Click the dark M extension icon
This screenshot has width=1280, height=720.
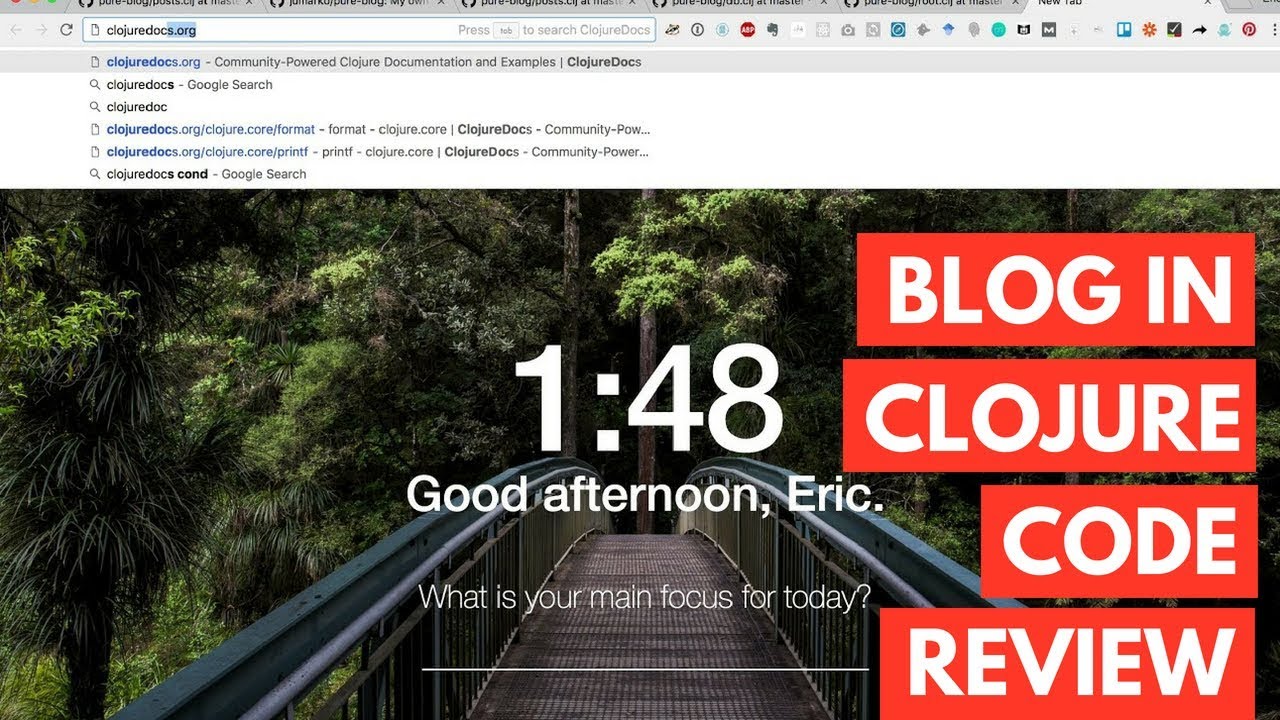click(x=1049, y=30)
